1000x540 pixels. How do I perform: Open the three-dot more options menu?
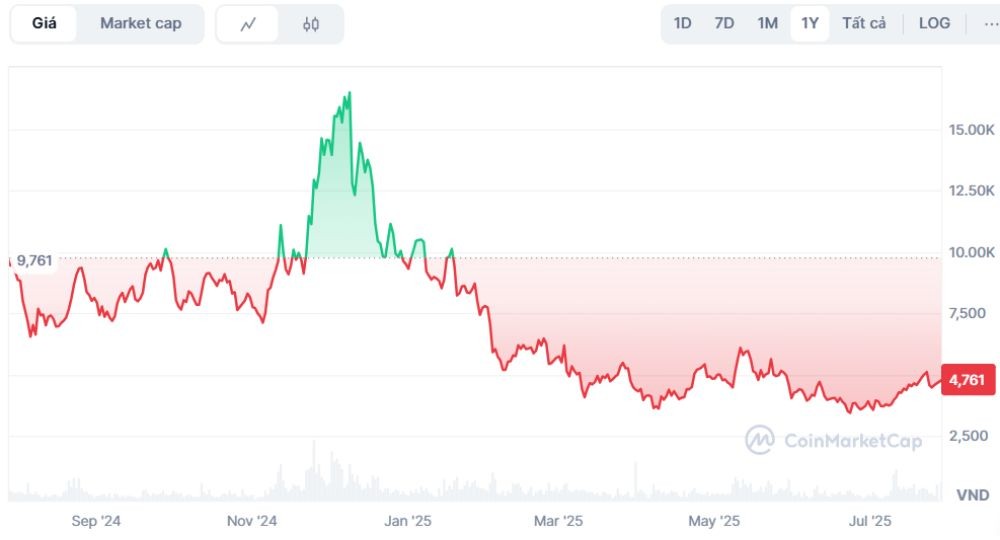coord(983,23)
